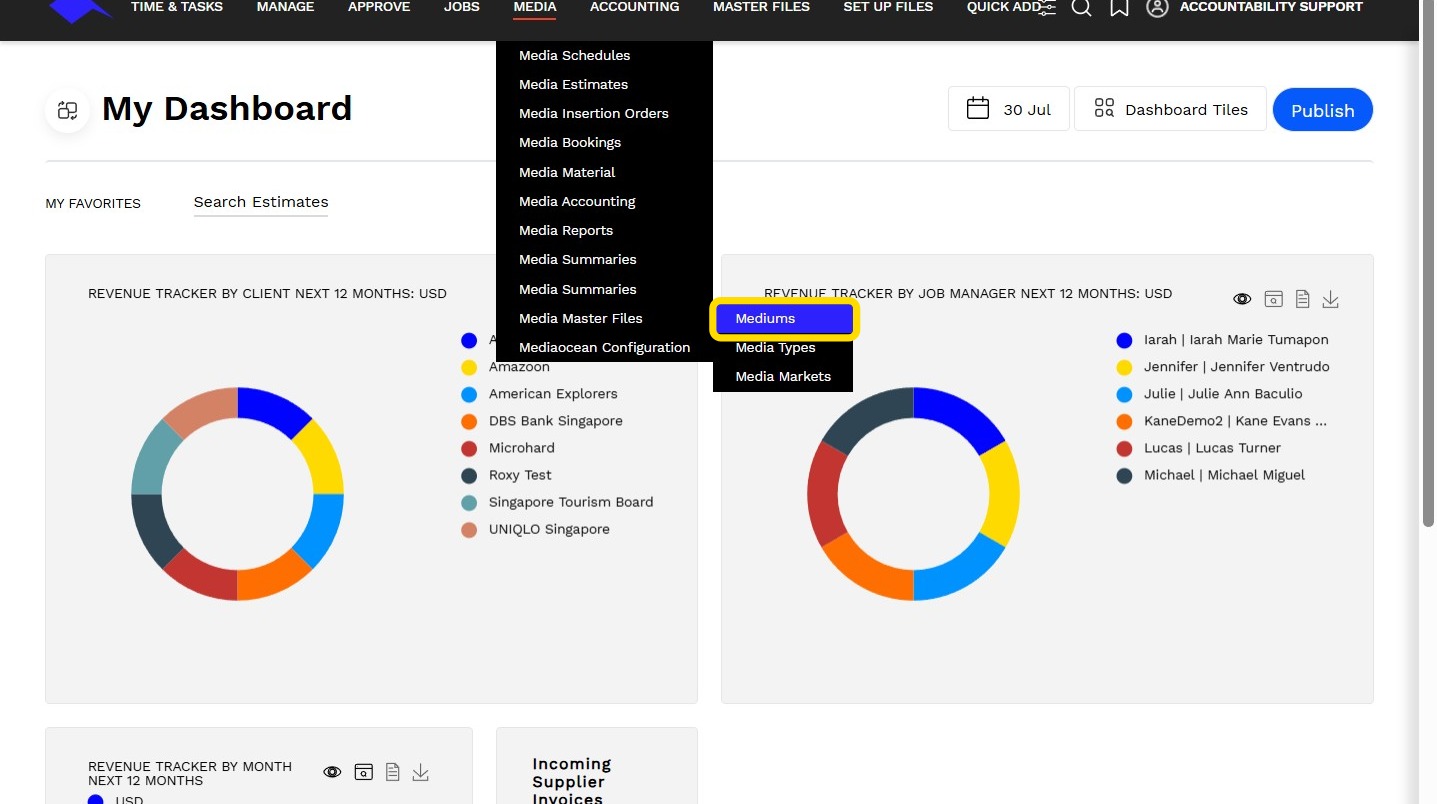This screenshot has height=804, width=1437.
Task: Click ACCOUNTABILITY SUPPORT user name
Action: click(x=1271, y=7)
